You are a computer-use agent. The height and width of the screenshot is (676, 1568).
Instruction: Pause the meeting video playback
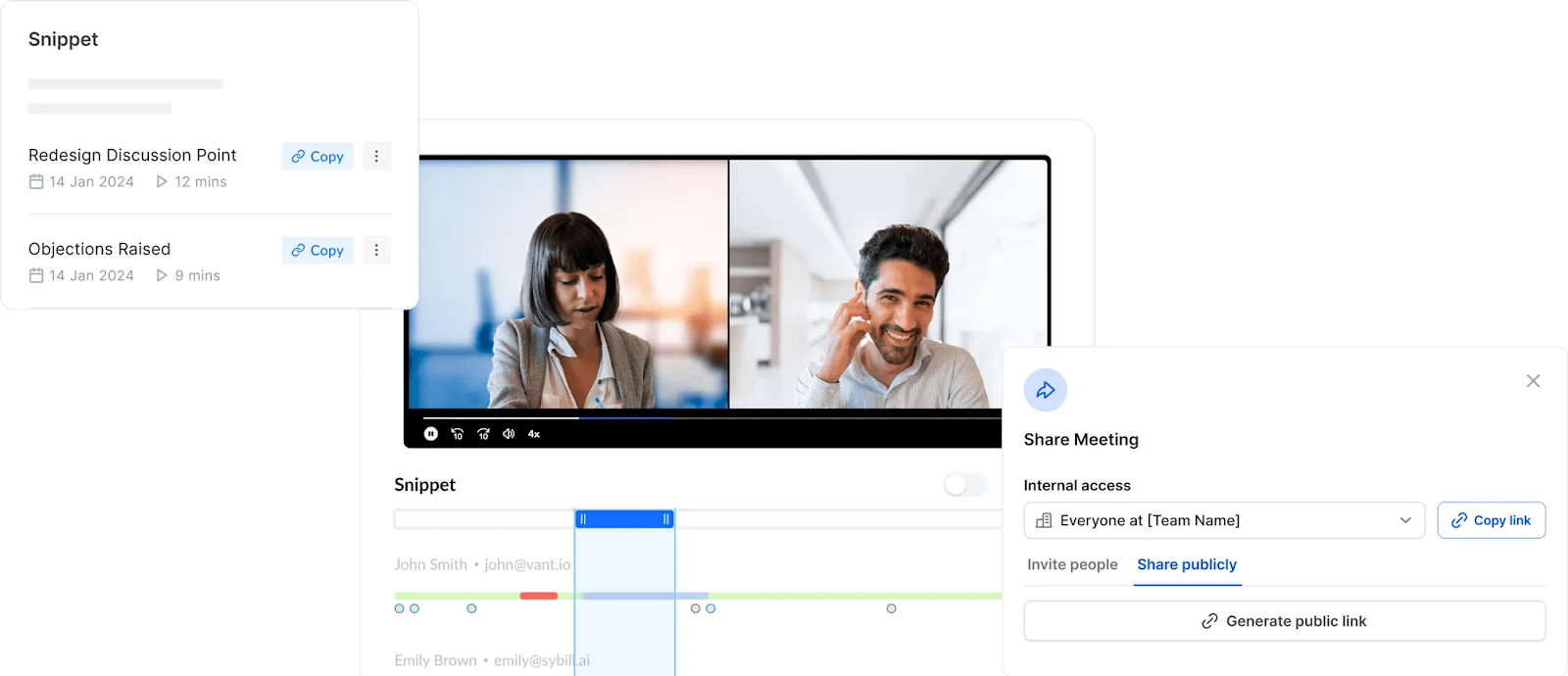[431, 434]
